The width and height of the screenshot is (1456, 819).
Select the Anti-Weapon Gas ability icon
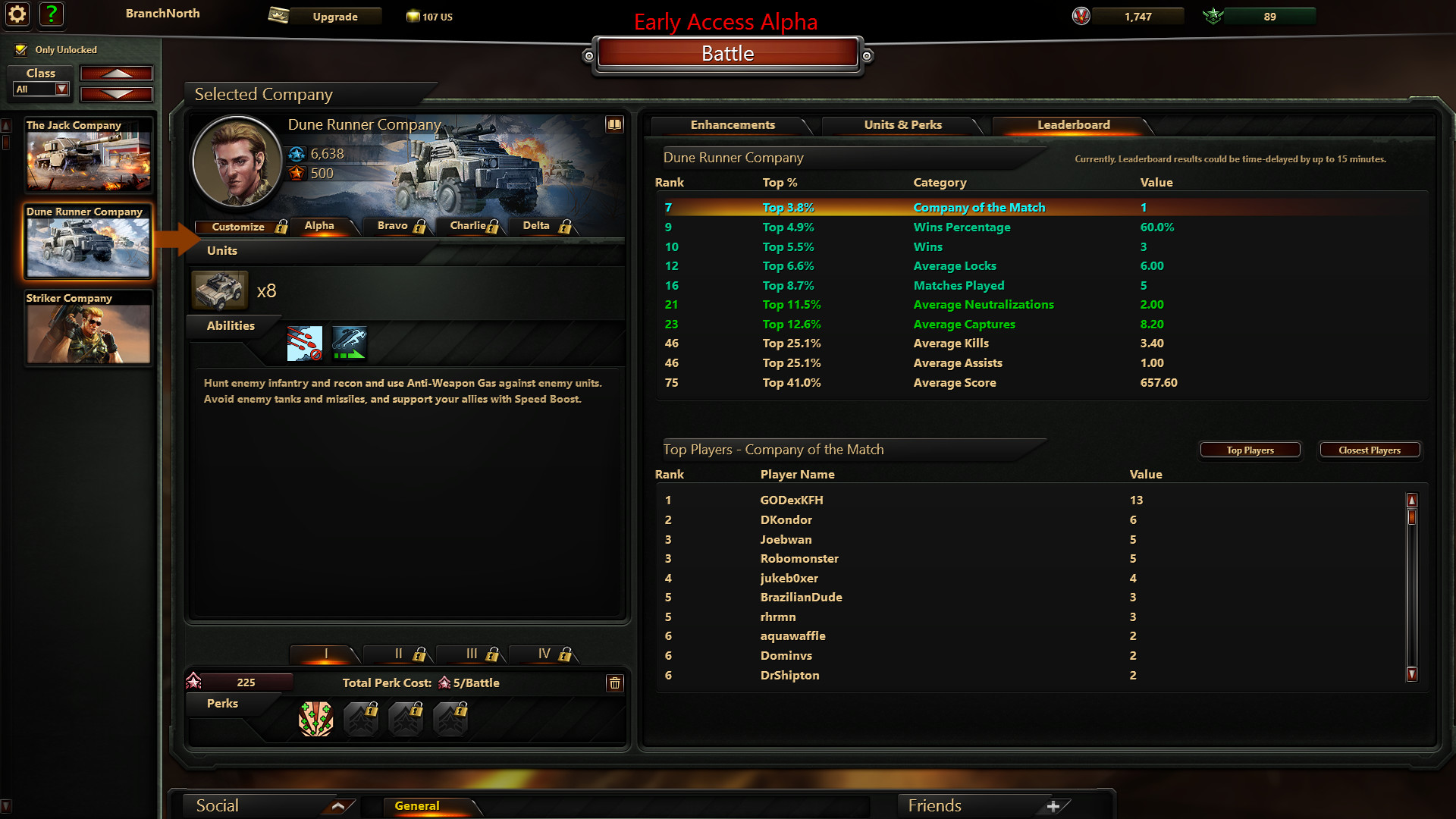pos(305,344)
